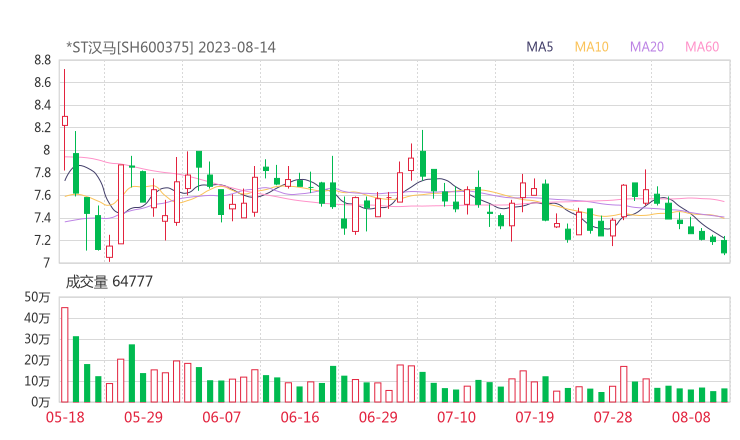Click the rightmost green volume bar

coord(724,396)
